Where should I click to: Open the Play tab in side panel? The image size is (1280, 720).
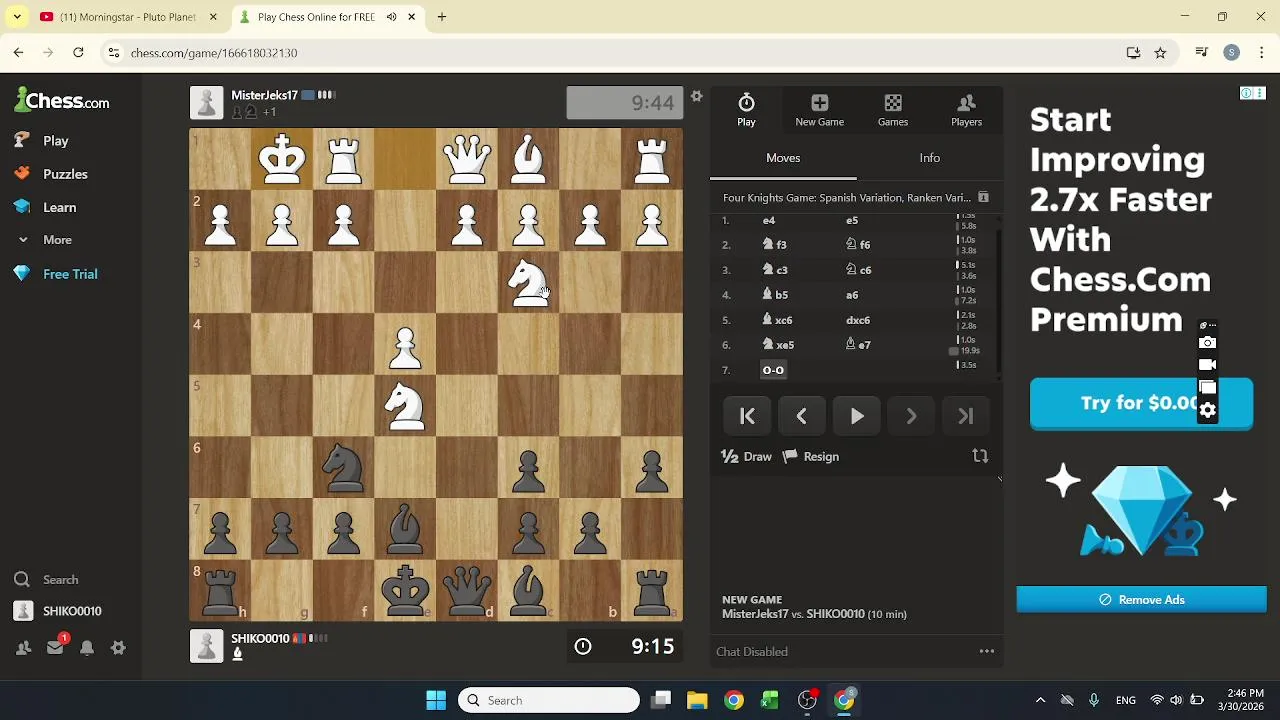746,110
